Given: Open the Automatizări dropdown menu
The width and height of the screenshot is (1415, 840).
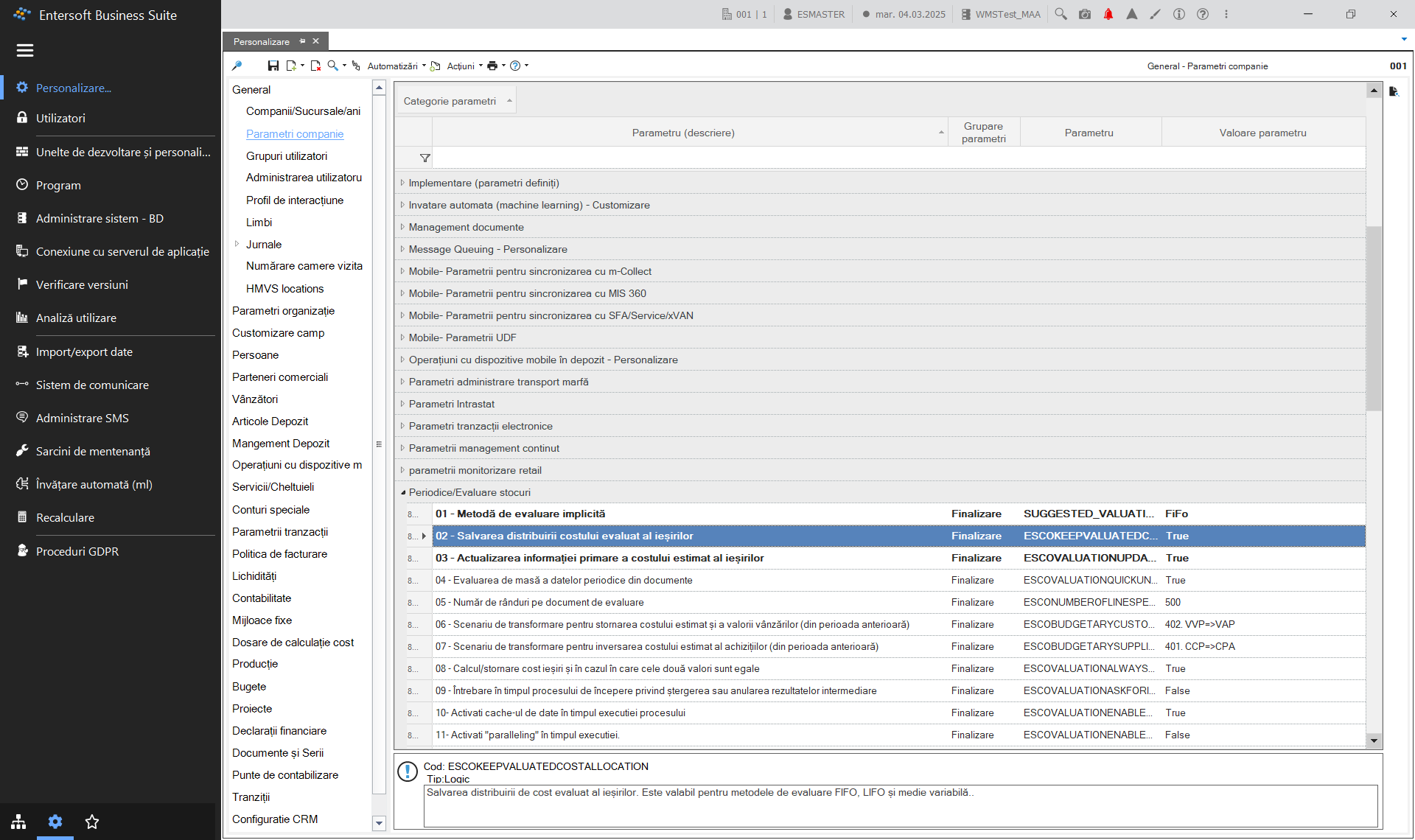Looking at the screenshot, I should [x=396, y=66].
